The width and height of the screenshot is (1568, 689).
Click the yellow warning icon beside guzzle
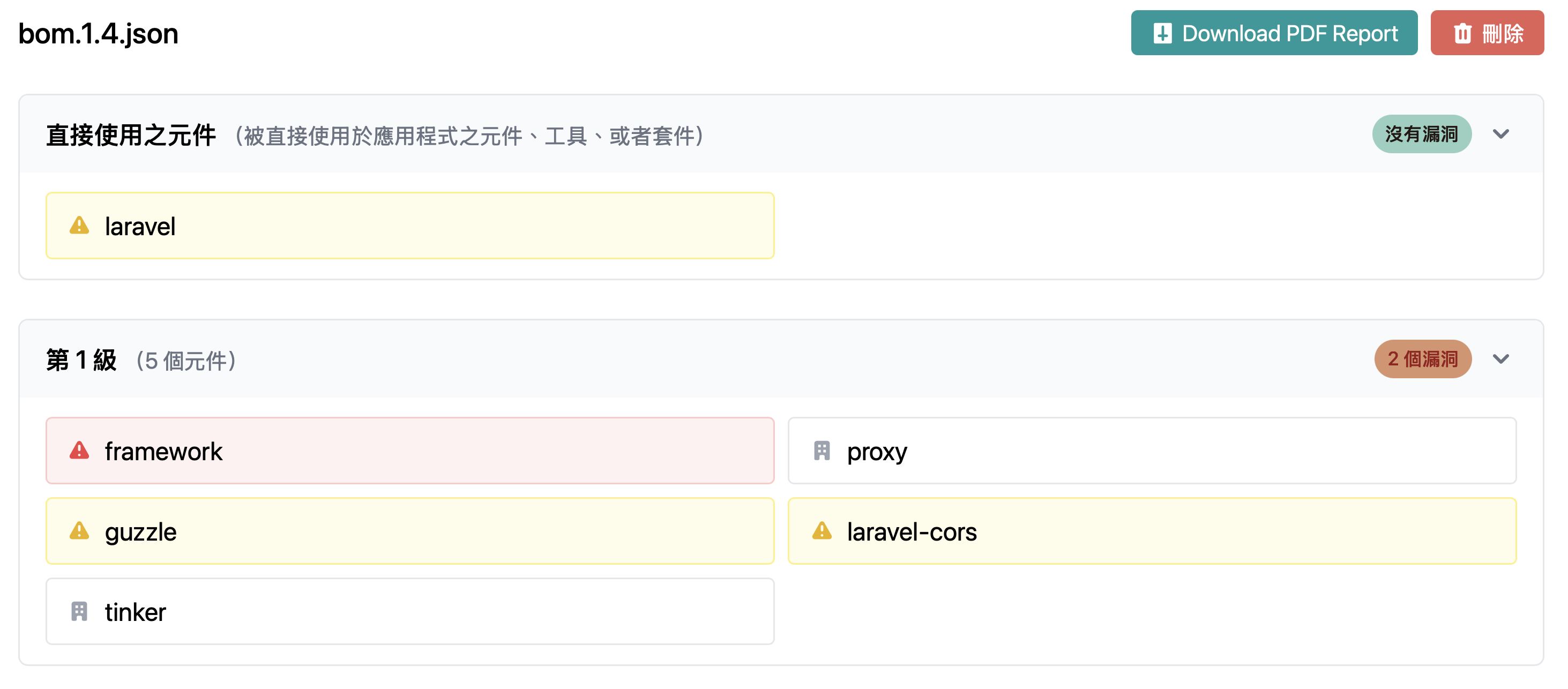pyautogui.click(x=79, y=531)
